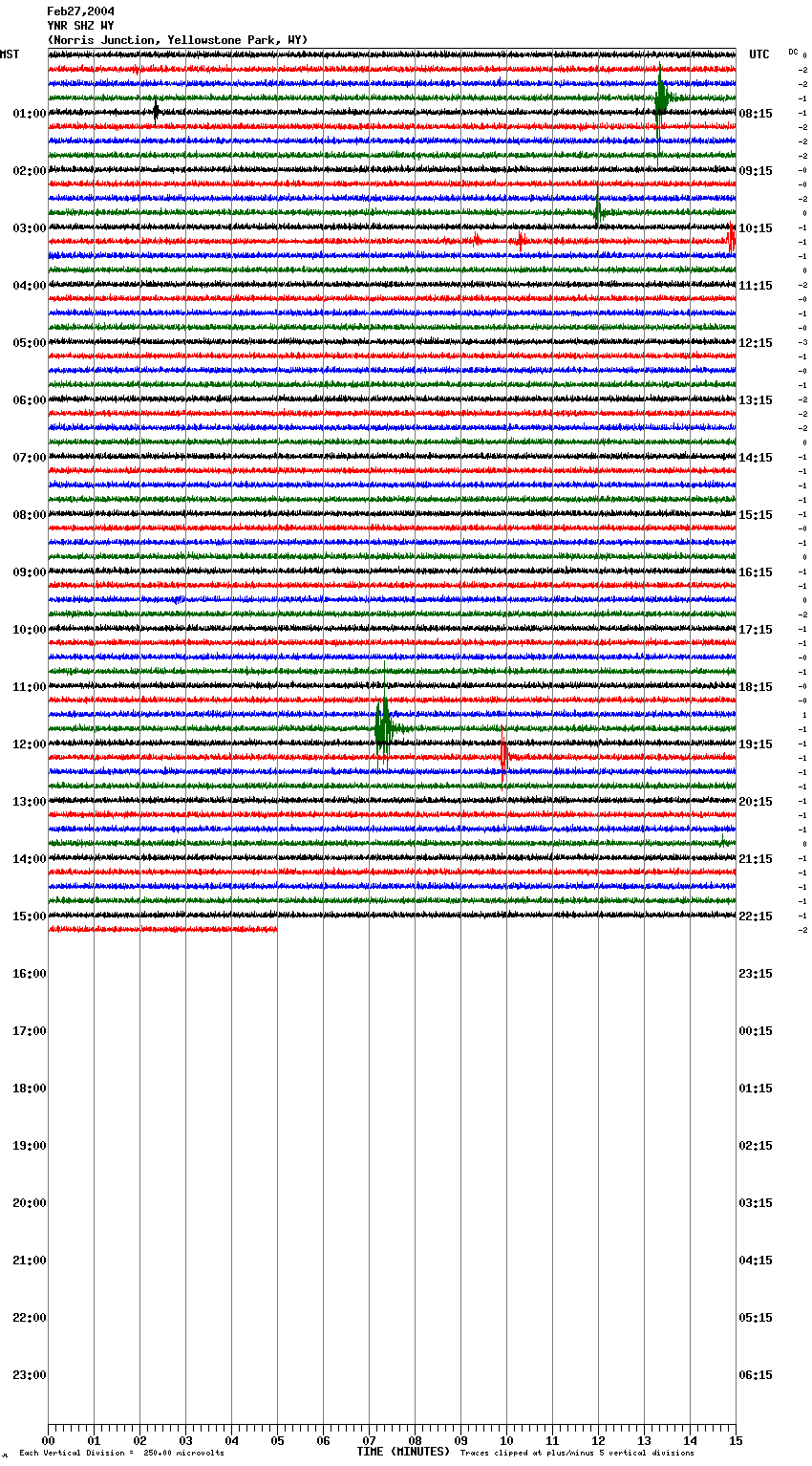The image size is (812, 1466).
Task: Click minute 05 on the bottom axis
Action: 277,1441
